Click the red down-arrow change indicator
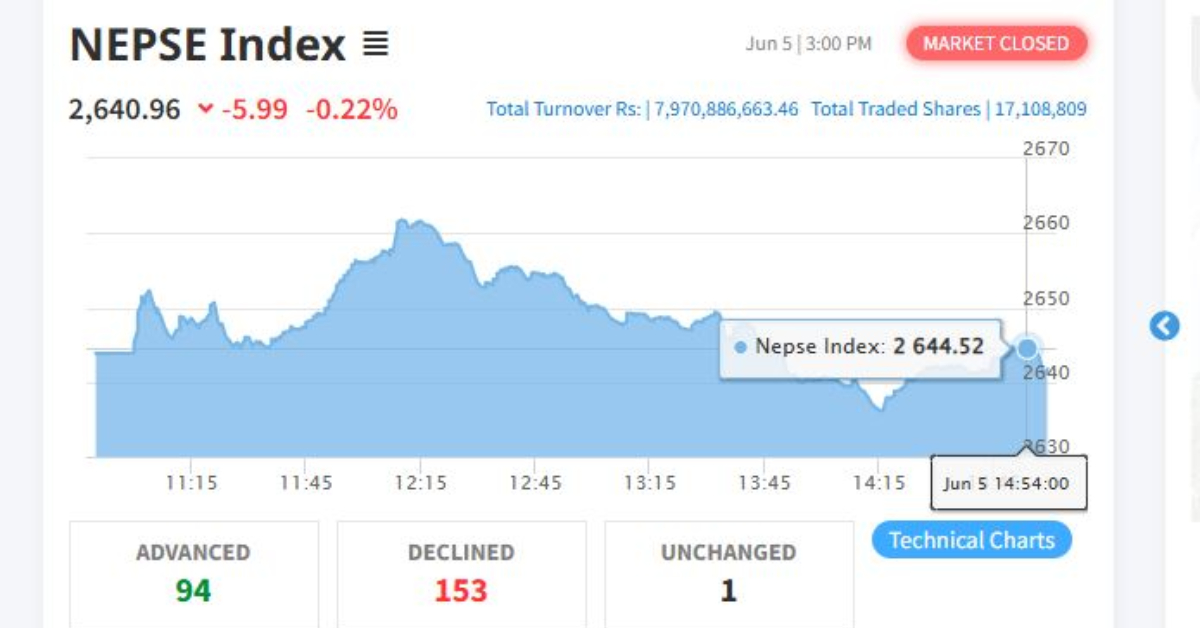The height and width of the screenshot is (628, 1200). (206, 109)
